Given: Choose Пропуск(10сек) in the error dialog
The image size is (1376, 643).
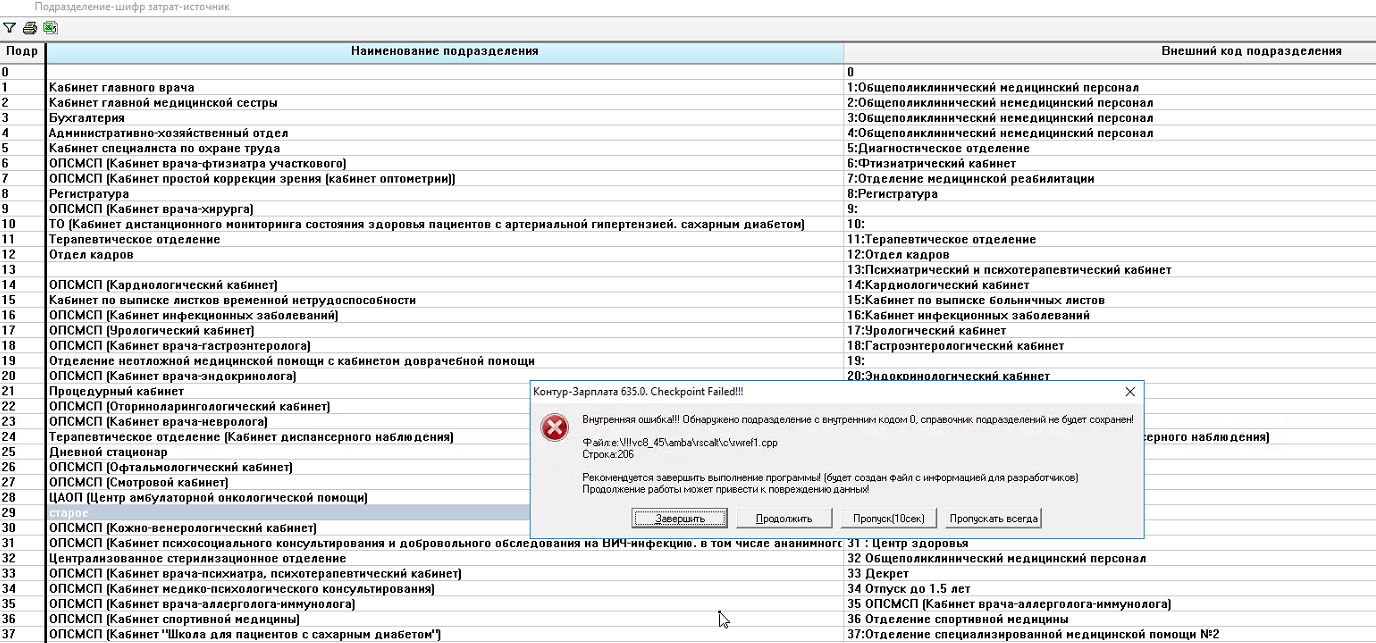Looking at the screenshot, I should pos(889,518).
